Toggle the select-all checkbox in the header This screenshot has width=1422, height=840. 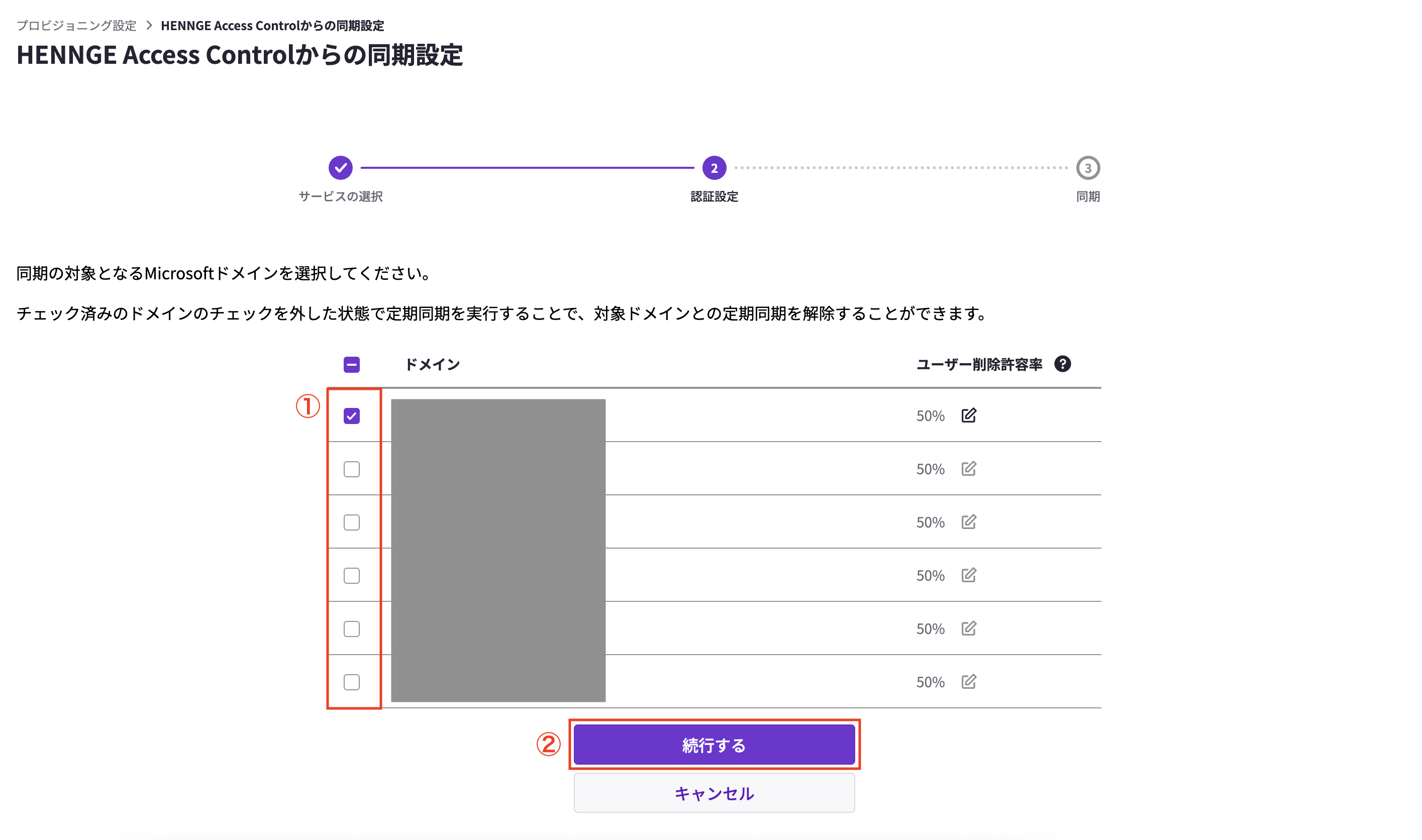(351, 365)
